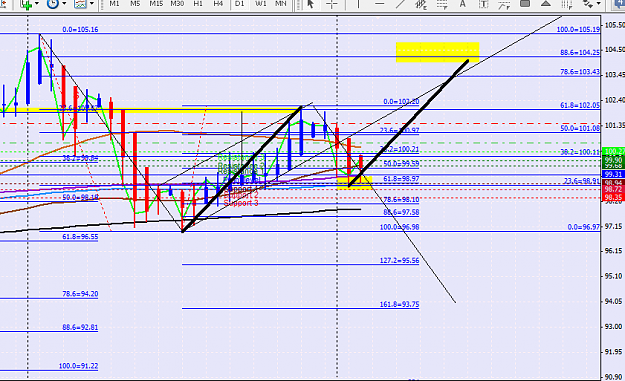Click the '78.6=94.20' Fibonacci label
The image size is (625, 381).
click(x=80, y=294)
